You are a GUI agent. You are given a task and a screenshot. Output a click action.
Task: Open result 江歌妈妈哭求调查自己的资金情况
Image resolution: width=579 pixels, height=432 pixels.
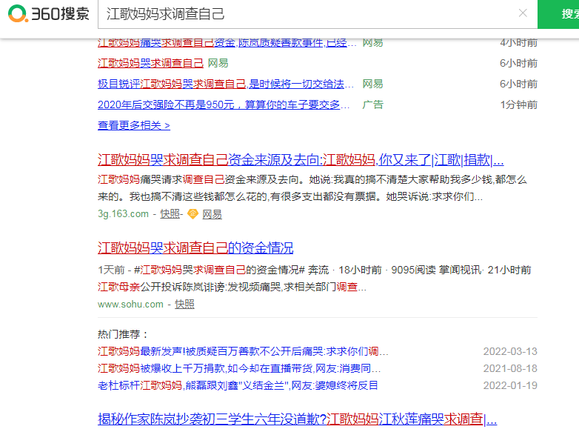pos(195,248)
